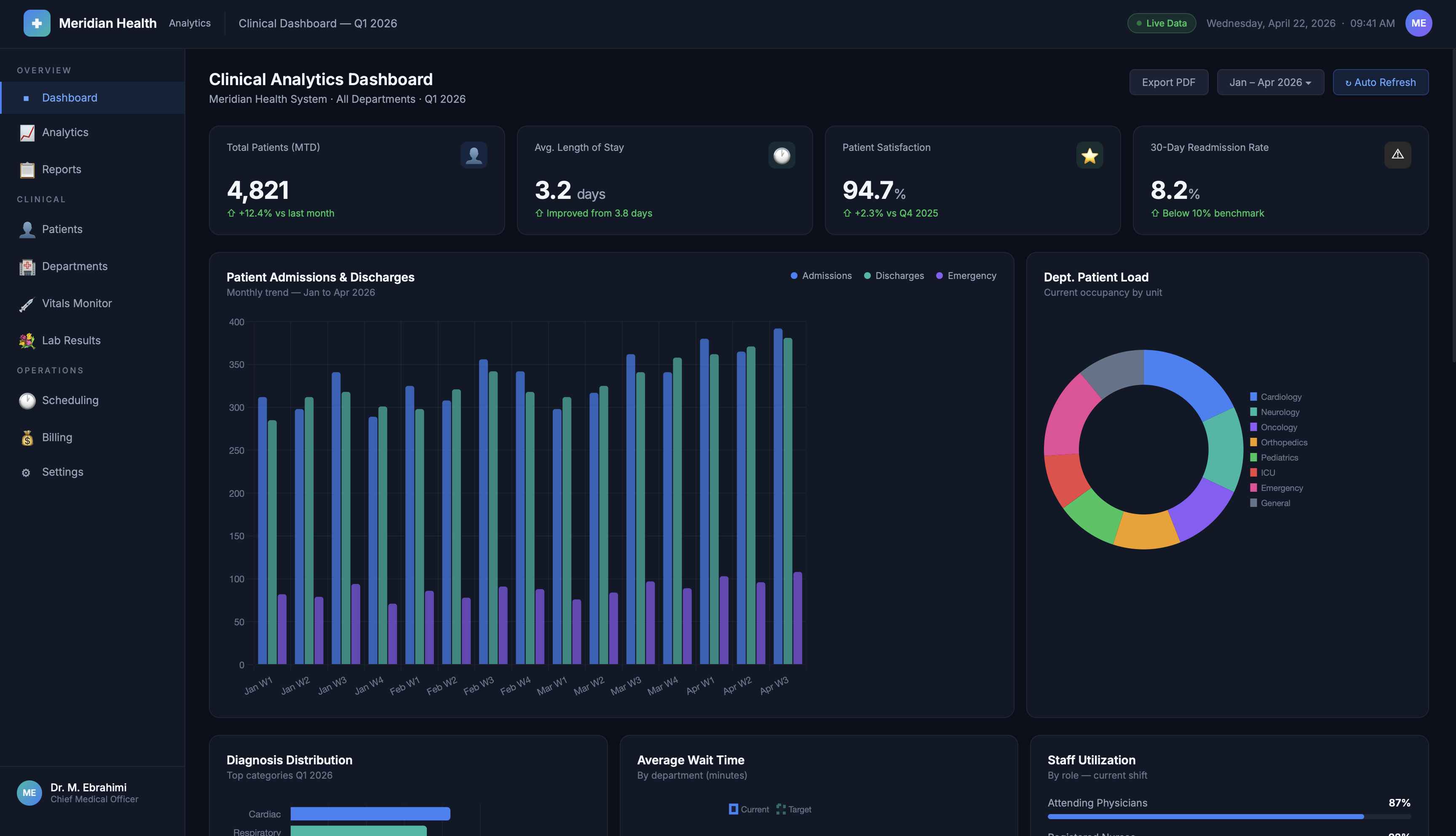Click the Vitals Monitor syringe icon

pyautogui.click(x=27, y=304)
